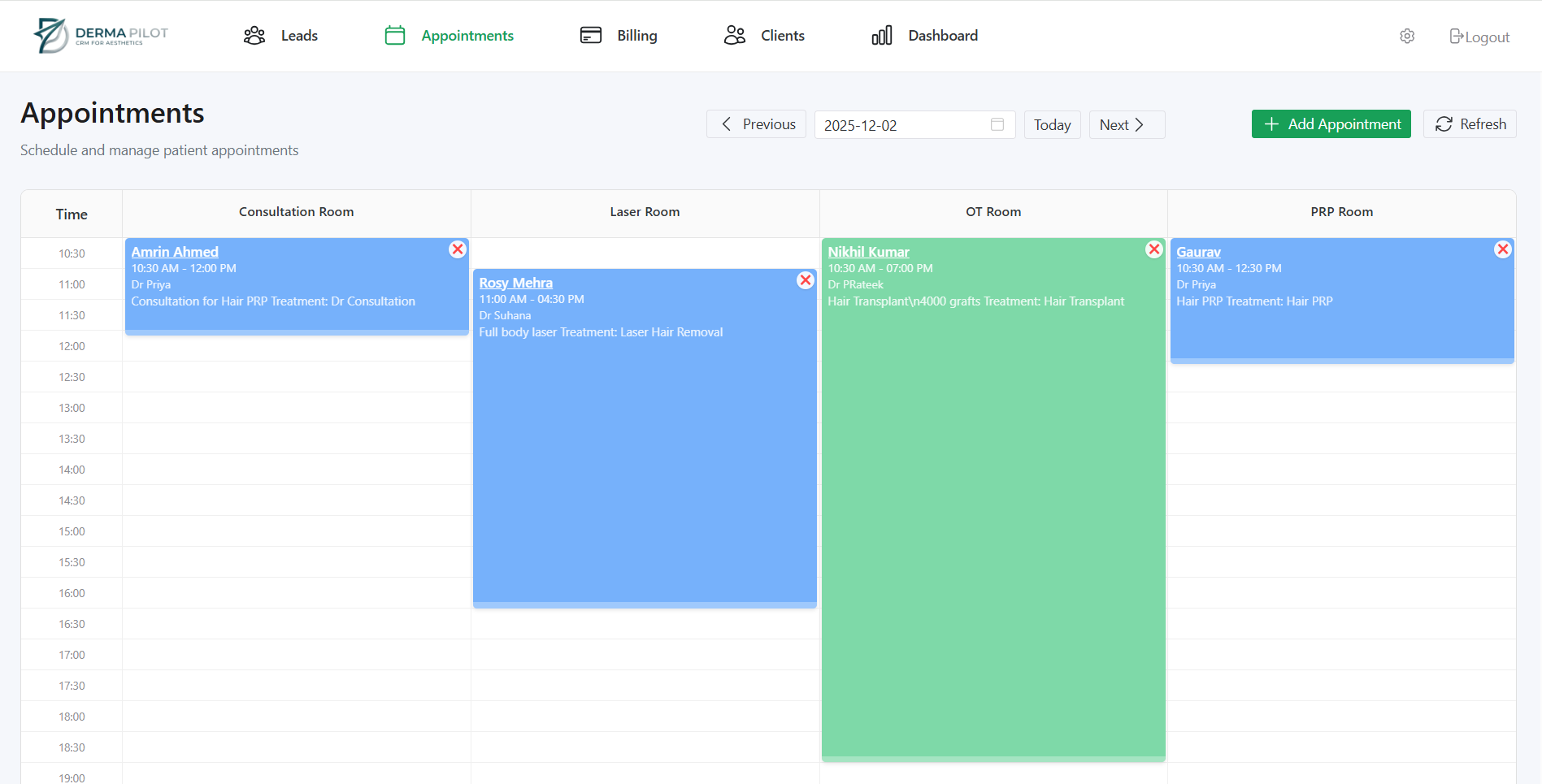Open the date picker calendar icon
This screenshot has width=1542, height=784.
(997, 124)
